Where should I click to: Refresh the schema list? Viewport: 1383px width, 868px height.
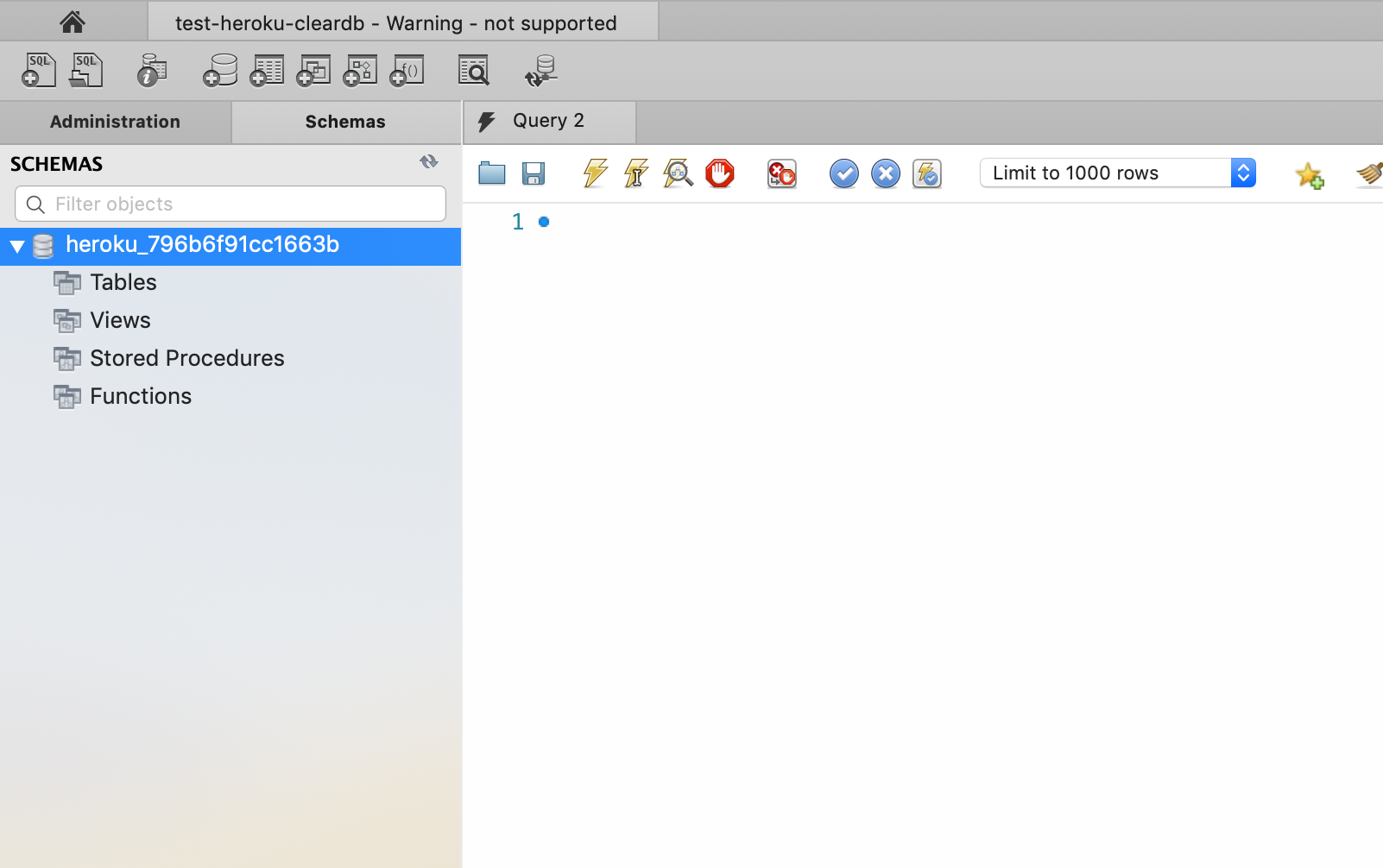428,161
